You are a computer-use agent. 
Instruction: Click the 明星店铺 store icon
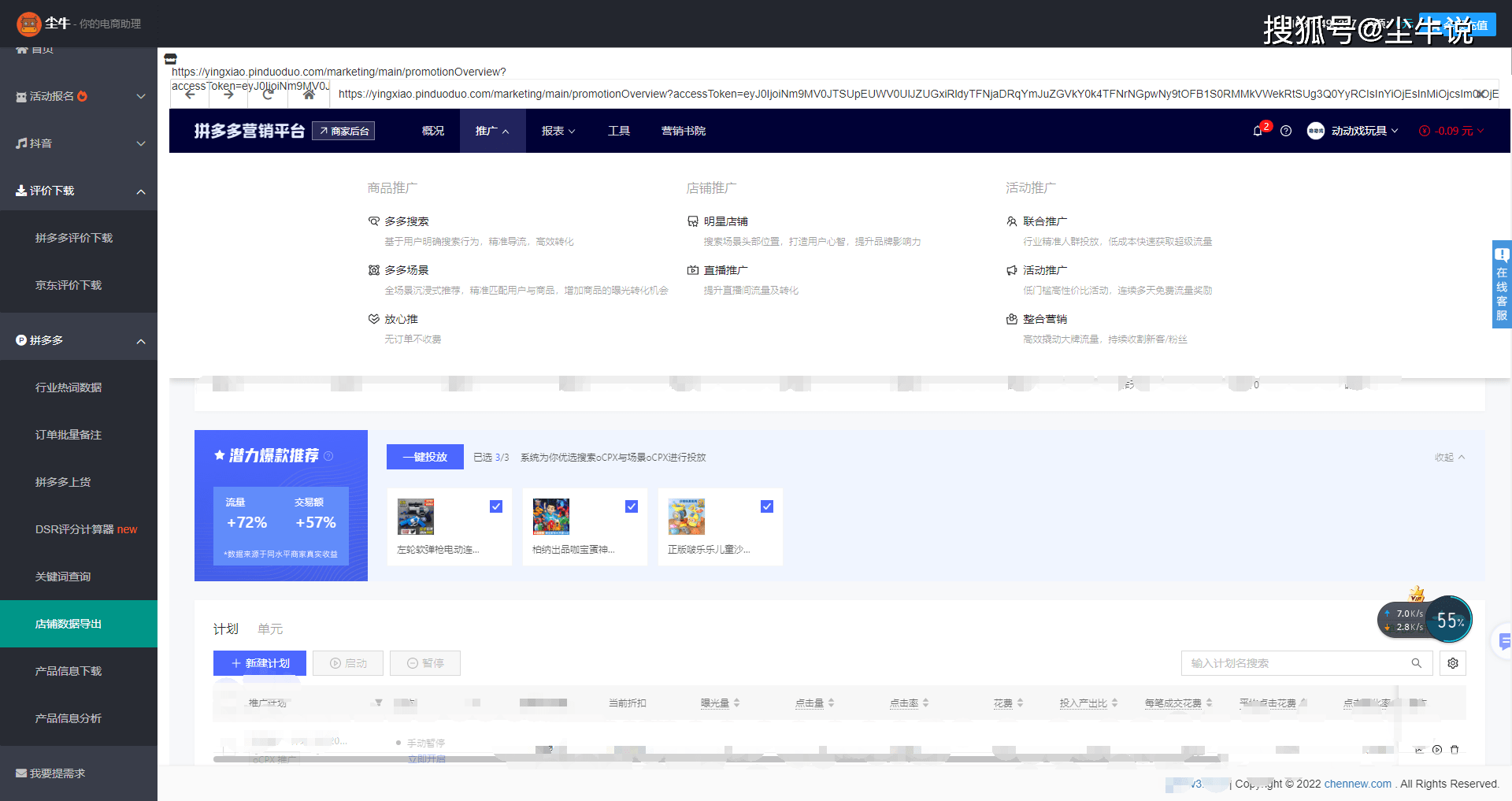pyautogui.click(x=693, y=221)
